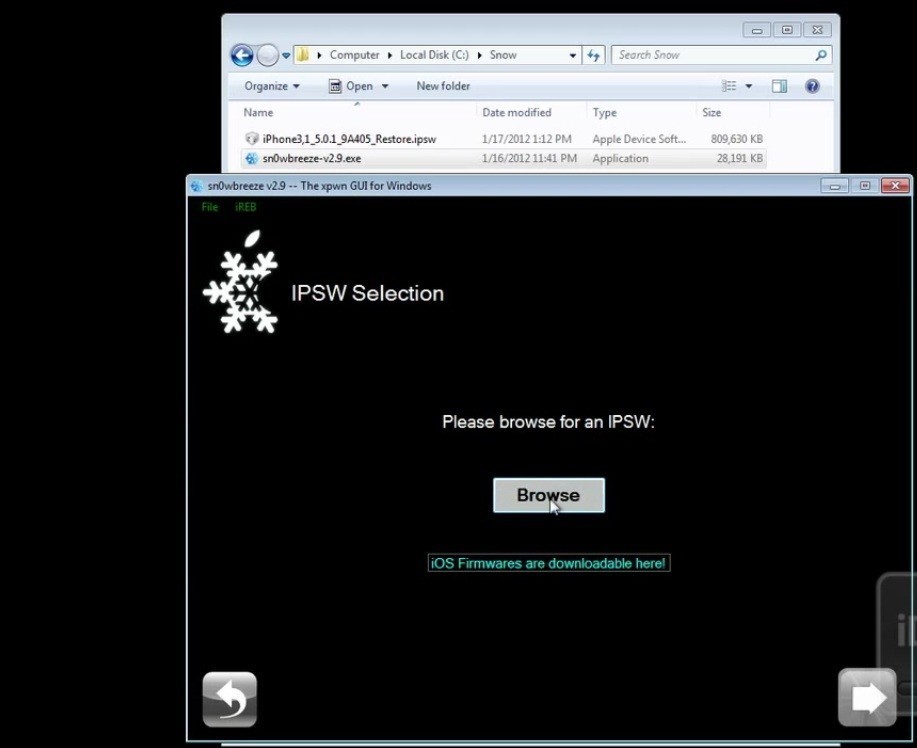Open the iREB menu in sn0wbreeze

(246, 207)
